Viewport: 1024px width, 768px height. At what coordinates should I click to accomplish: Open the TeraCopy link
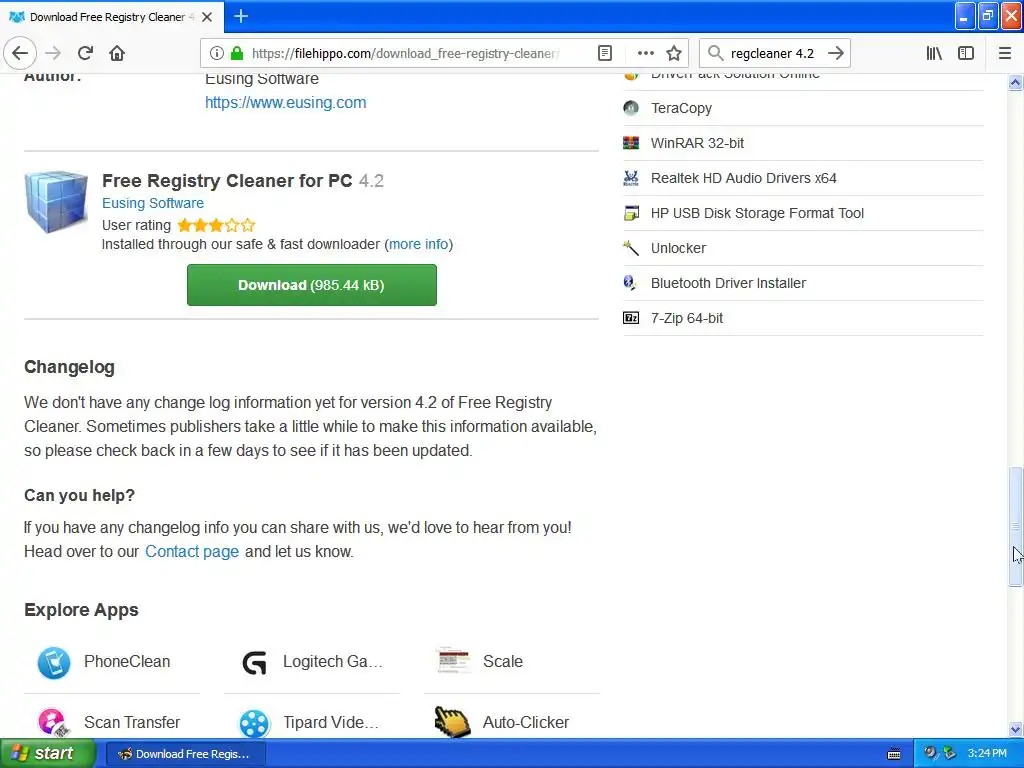[681, 108]
